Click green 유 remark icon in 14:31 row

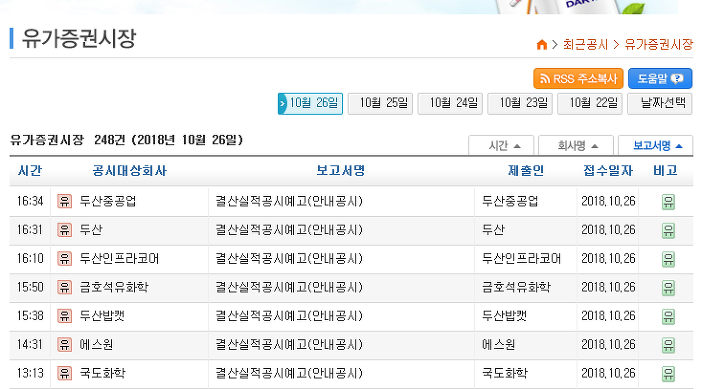pyautogui.click(x=668, y=345)
